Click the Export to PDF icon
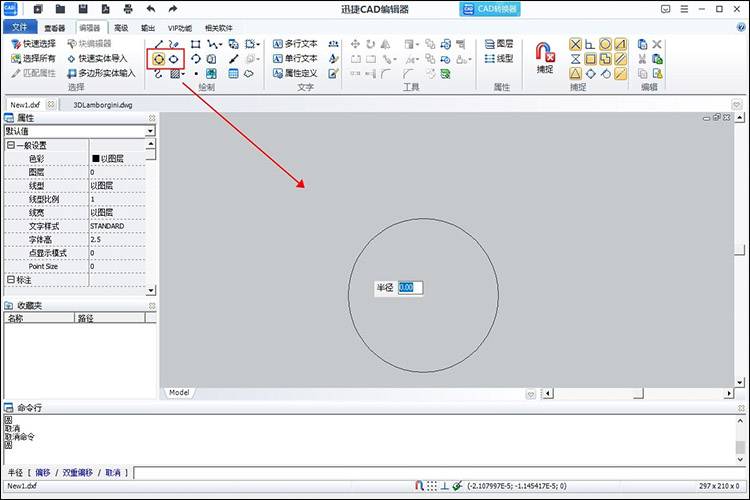This screenshot has width=750, height=500. coord(105,9)
